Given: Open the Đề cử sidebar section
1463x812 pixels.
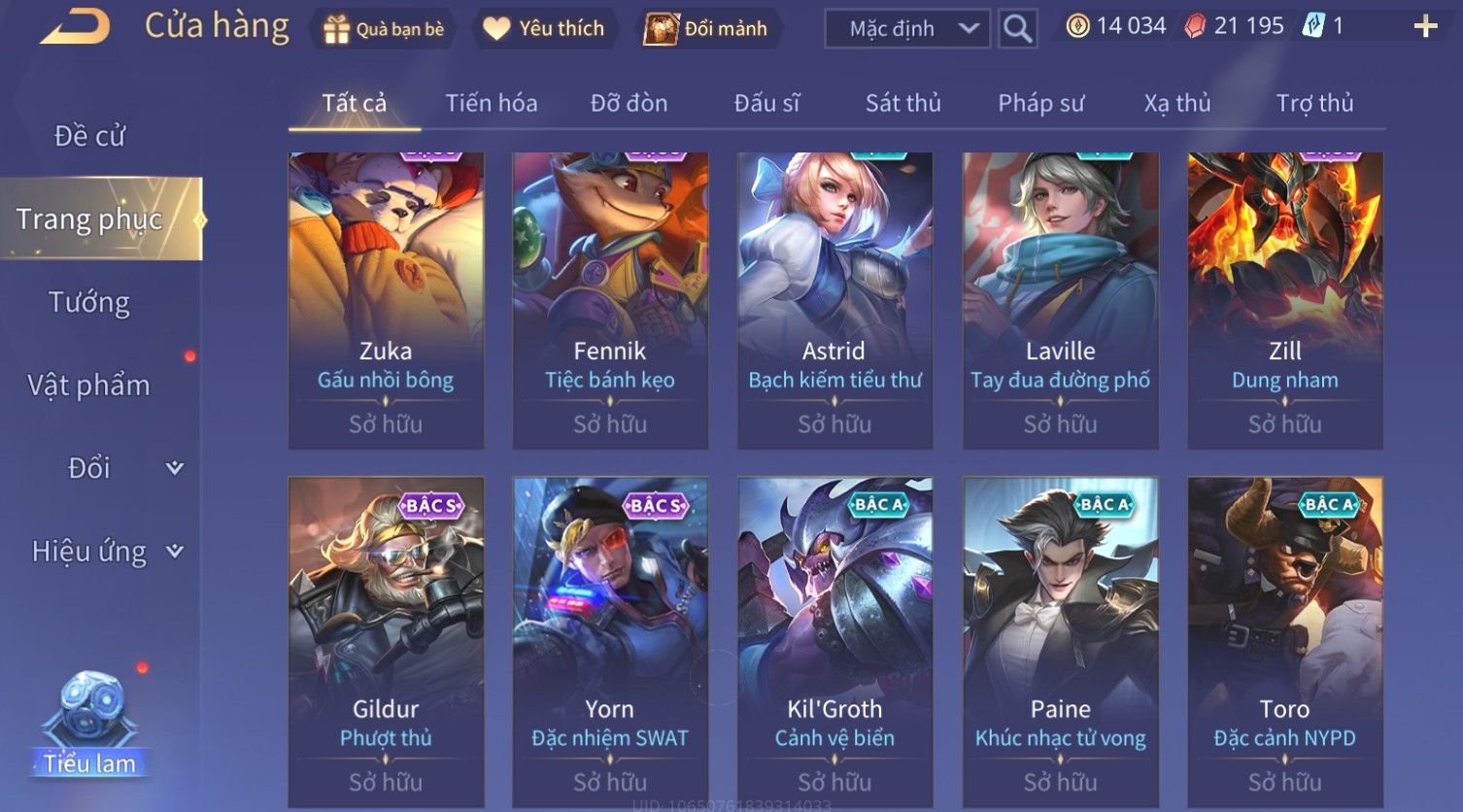Looking at the screenshot, I should [x=89, y=136].
